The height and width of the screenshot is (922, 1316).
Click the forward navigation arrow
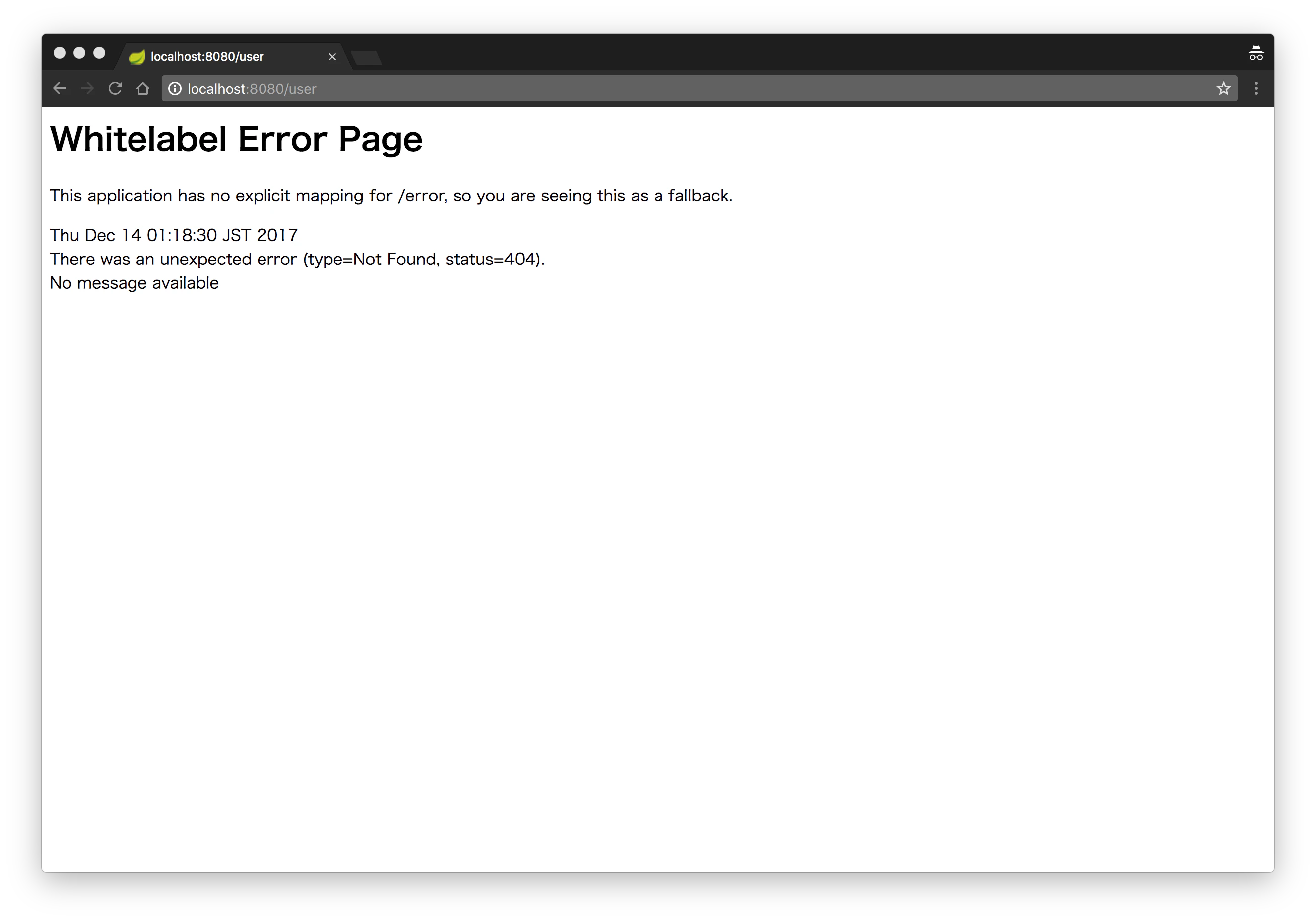click(x=87, y=88)
